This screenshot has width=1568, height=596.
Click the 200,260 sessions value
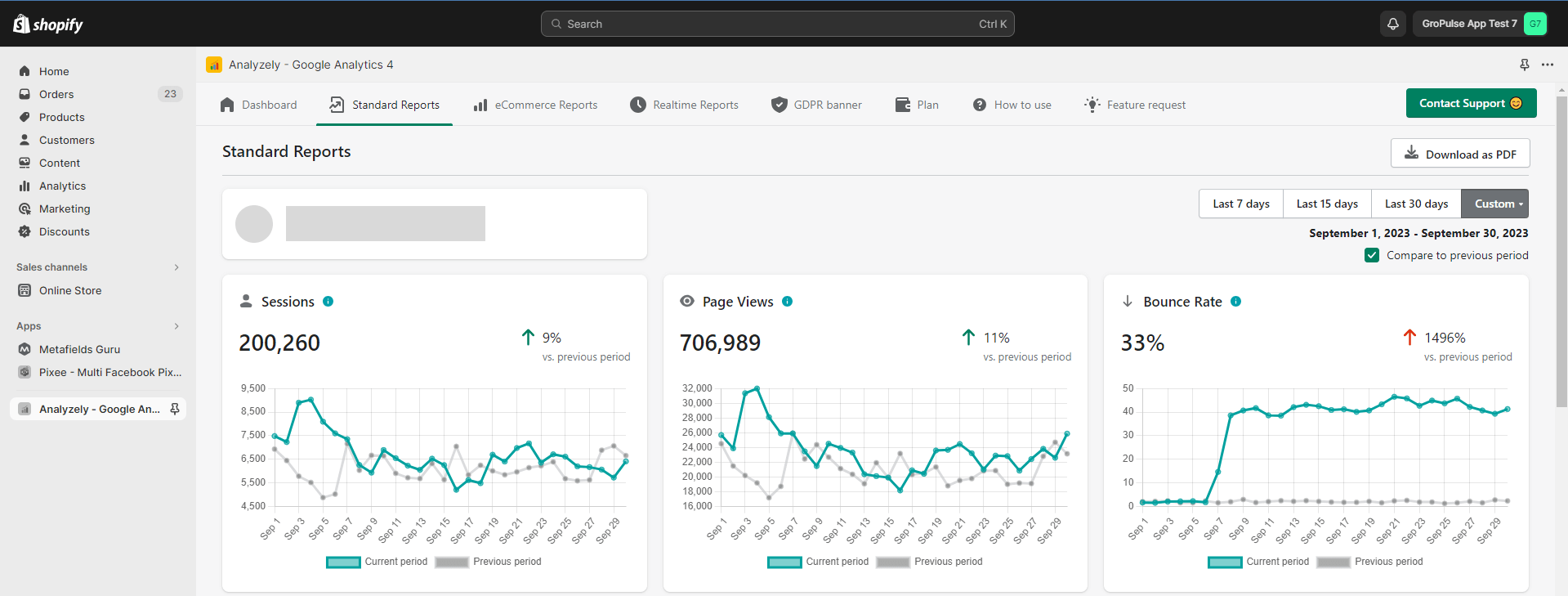(279, 343)
